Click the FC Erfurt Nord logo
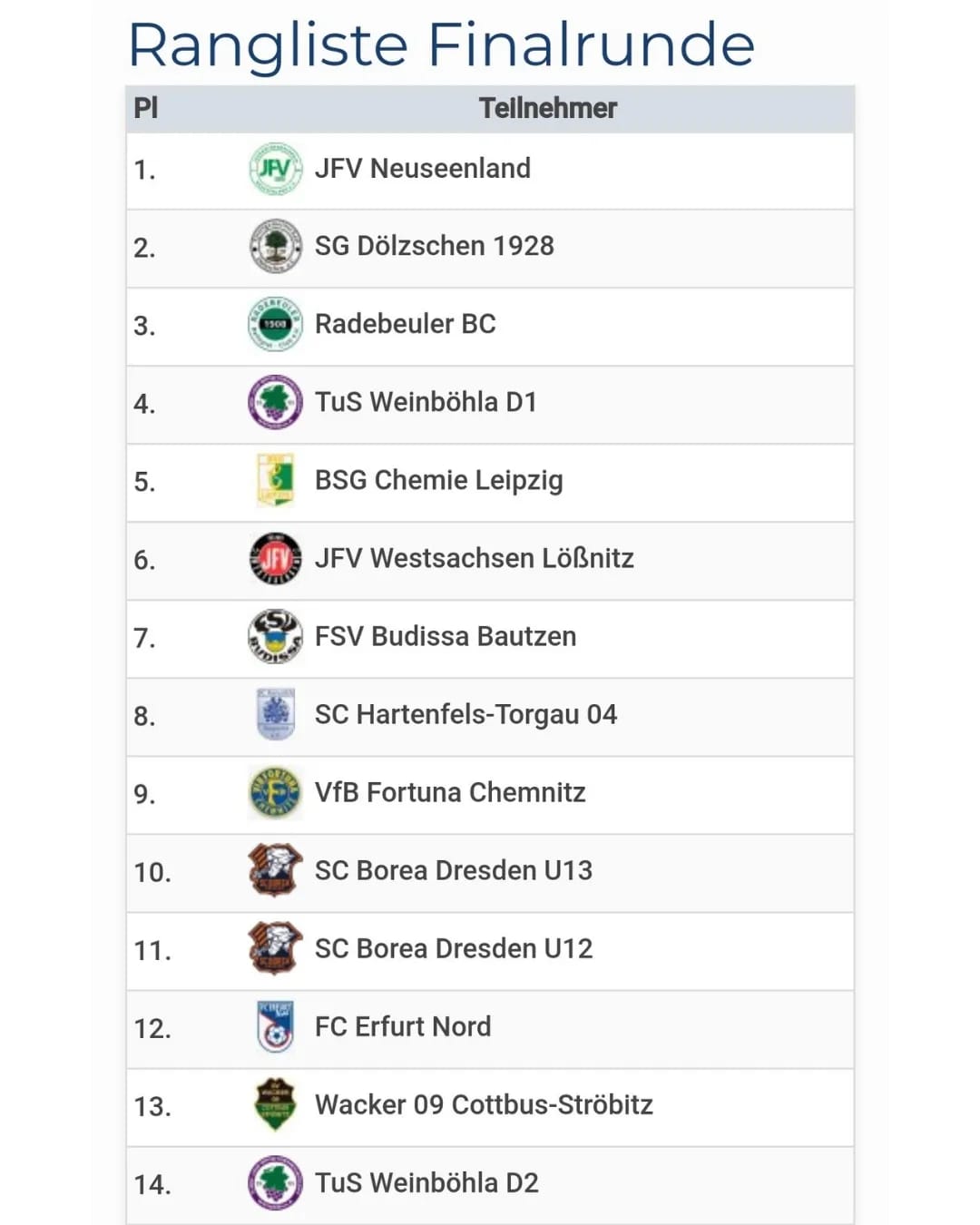The height and width of the screenshot is (1225, 980). pos(275,1027)
